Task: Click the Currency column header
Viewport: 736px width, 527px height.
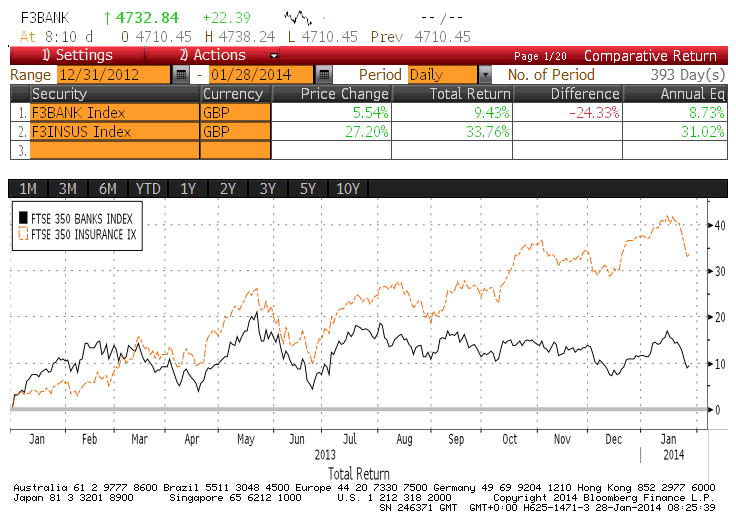Action: [x=236, y=94]
